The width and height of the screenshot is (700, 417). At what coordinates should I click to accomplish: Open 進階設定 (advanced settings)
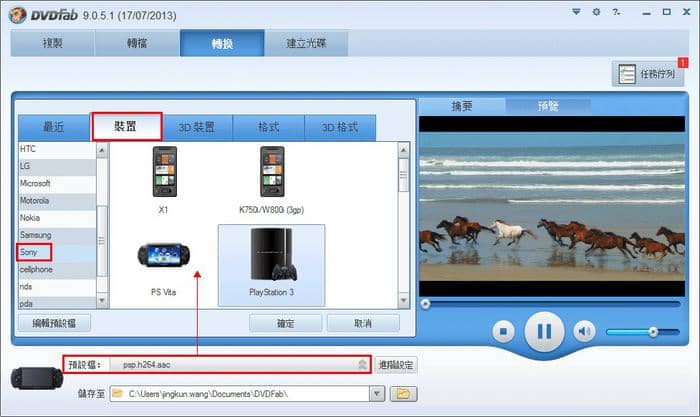396,365
